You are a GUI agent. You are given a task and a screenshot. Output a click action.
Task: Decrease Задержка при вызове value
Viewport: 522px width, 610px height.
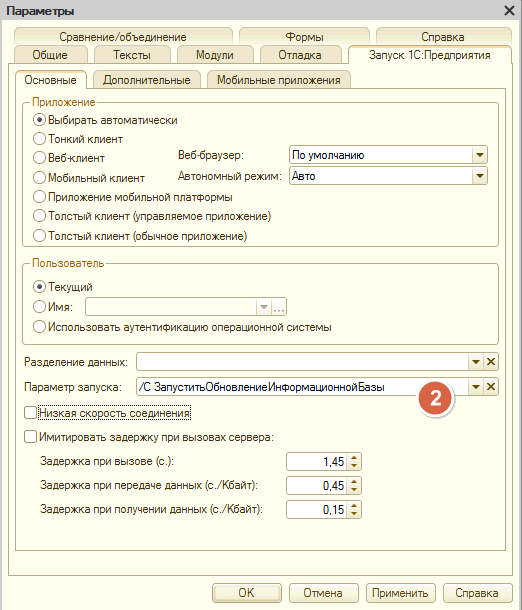pyautogui.click(x=354, y=466)
